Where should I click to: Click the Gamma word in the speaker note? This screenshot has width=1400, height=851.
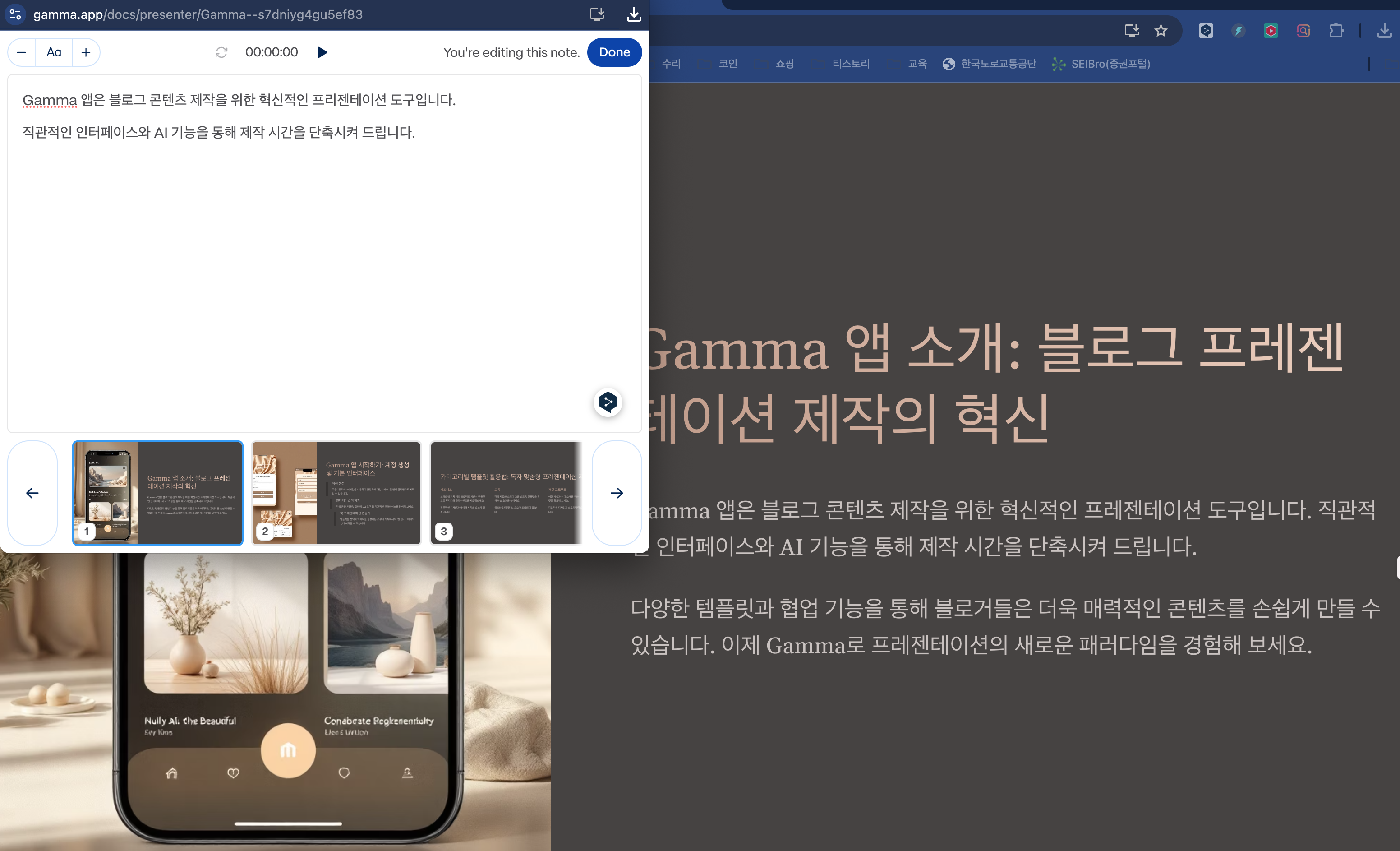[x=50, y=100]
